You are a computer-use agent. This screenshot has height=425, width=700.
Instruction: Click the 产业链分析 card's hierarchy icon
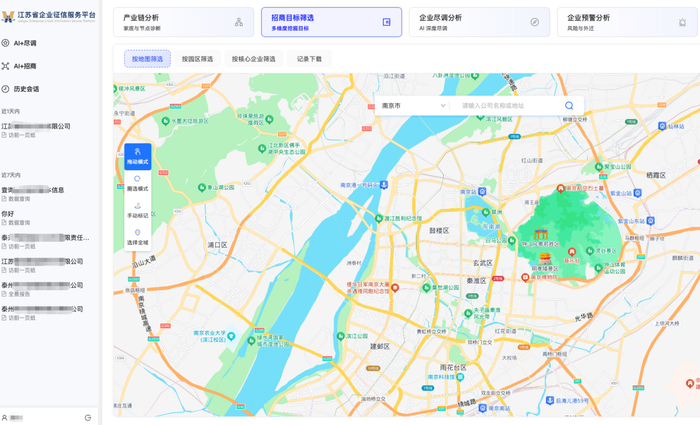point(239,22)
